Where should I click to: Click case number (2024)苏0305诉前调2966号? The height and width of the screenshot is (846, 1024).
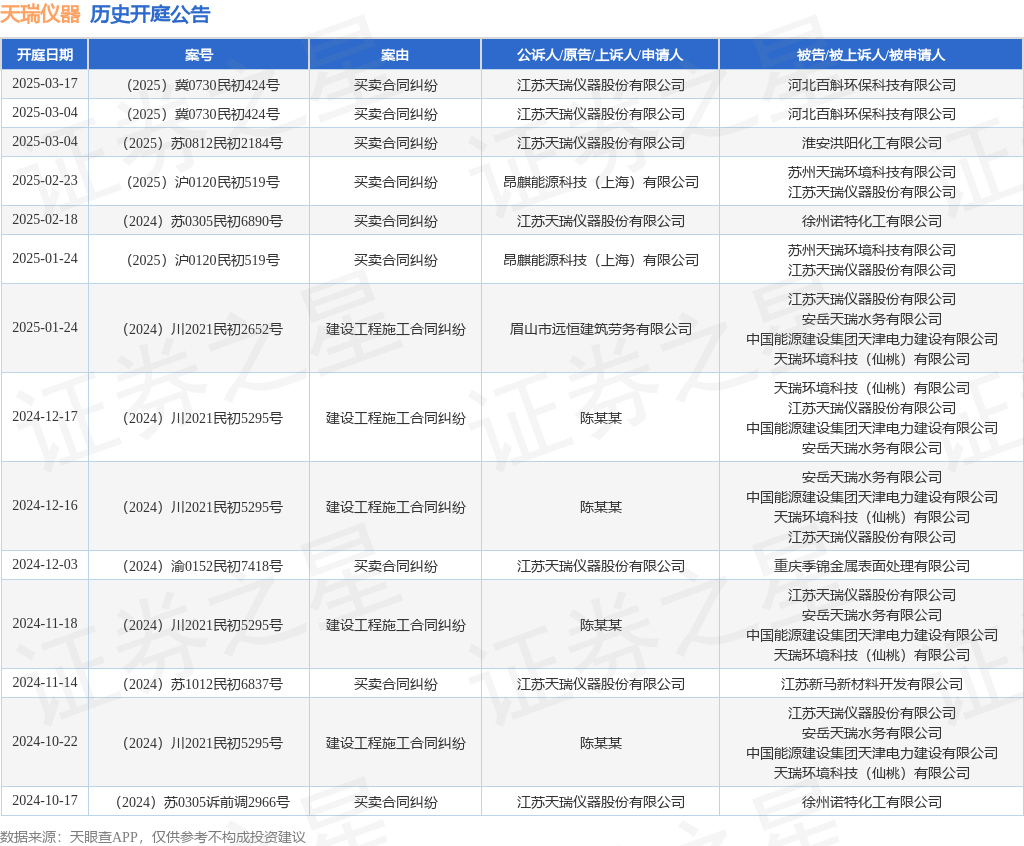click(202, 802)
